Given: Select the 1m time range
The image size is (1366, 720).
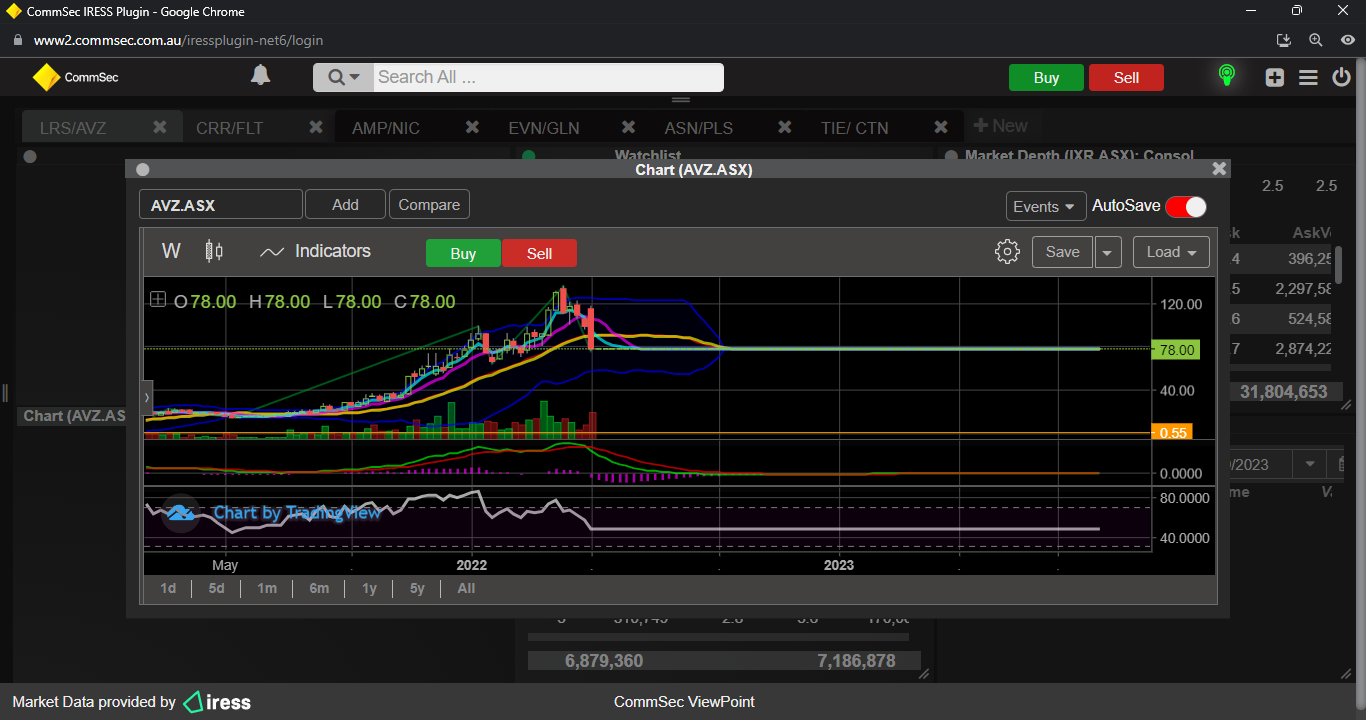Looking at the screenshot, I should [x=267, y=589].
